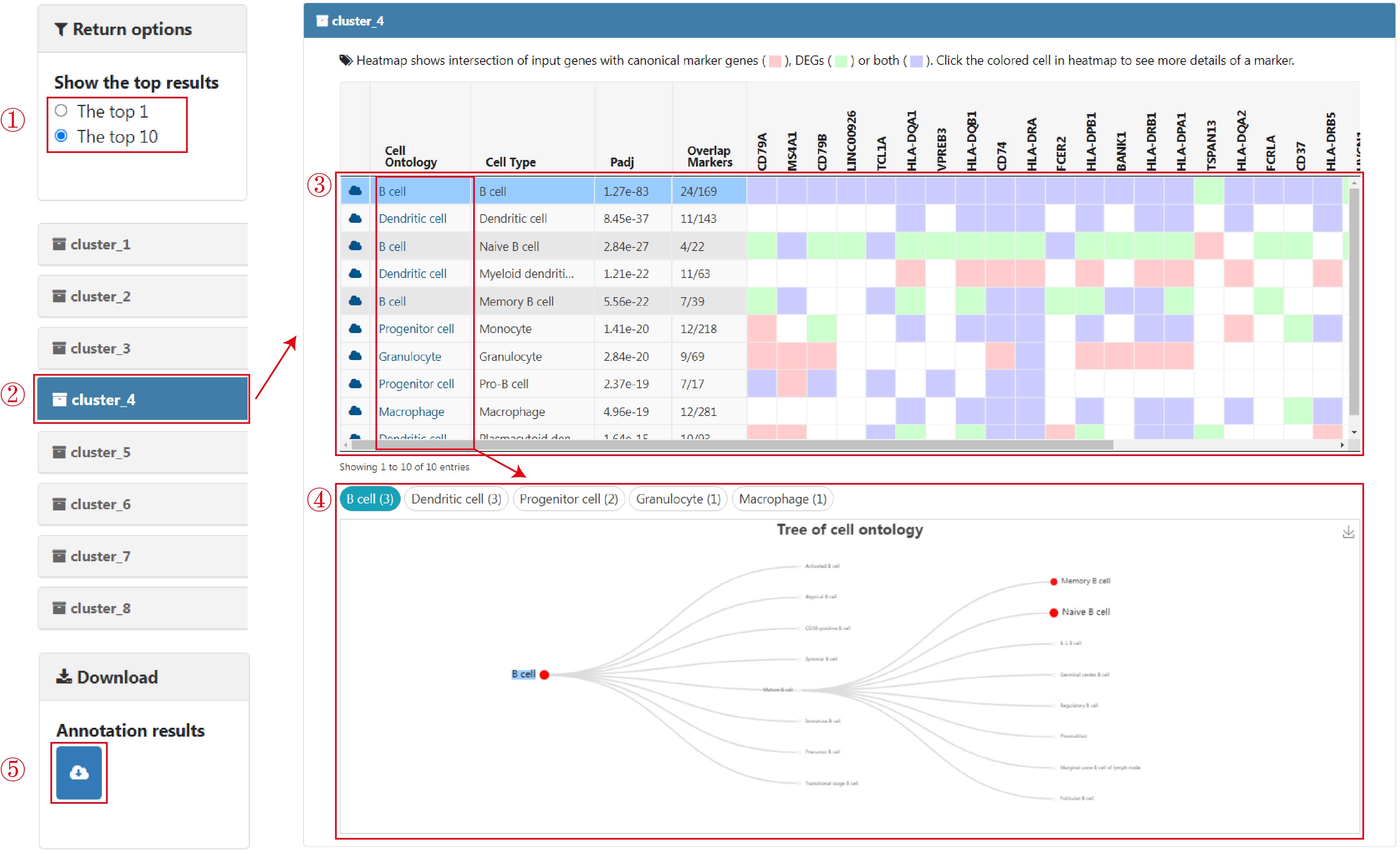Viewport: 1400px width, 855px height.
Task: Click cloud icon in B cell first row
Action: [355, 191]
